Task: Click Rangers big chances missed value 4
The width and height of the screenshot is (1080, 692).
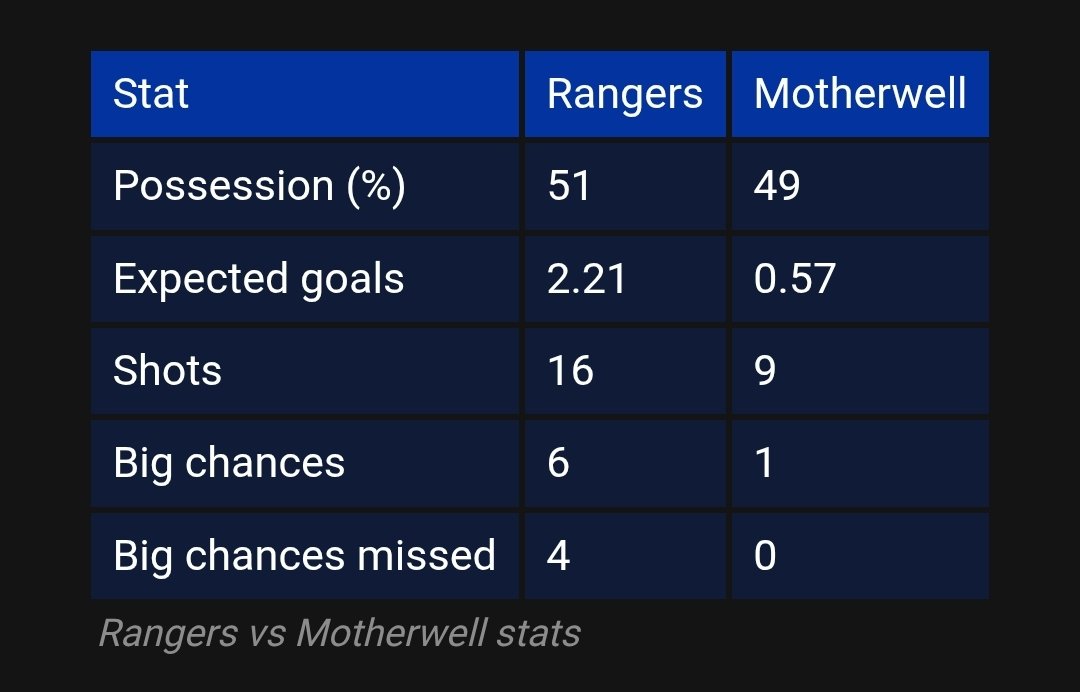Action: 559,556
